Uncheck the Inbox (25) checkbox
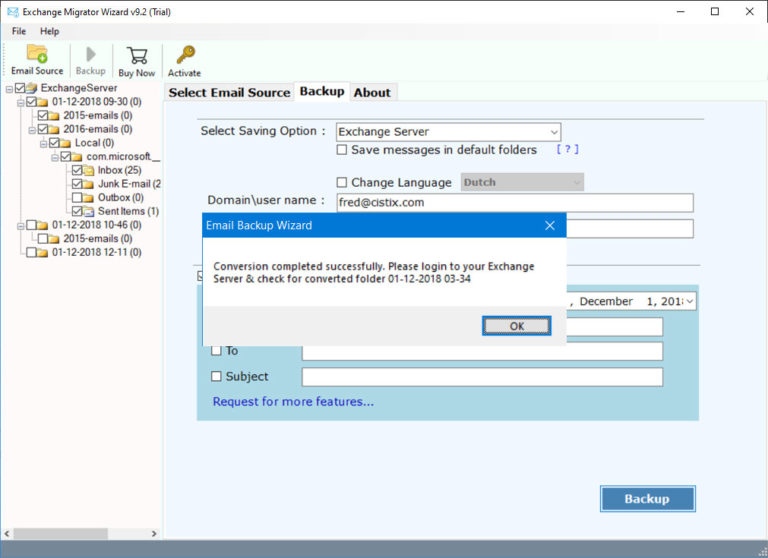Screen dimensions: 768x558 77,170
